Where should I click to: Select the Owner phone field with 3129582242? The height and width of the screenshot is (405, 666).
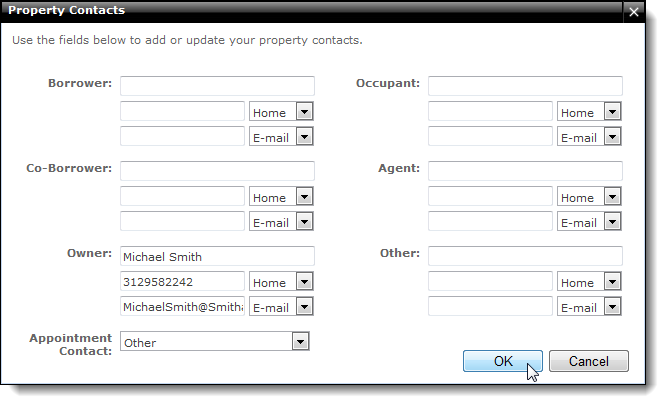[182, 281]
